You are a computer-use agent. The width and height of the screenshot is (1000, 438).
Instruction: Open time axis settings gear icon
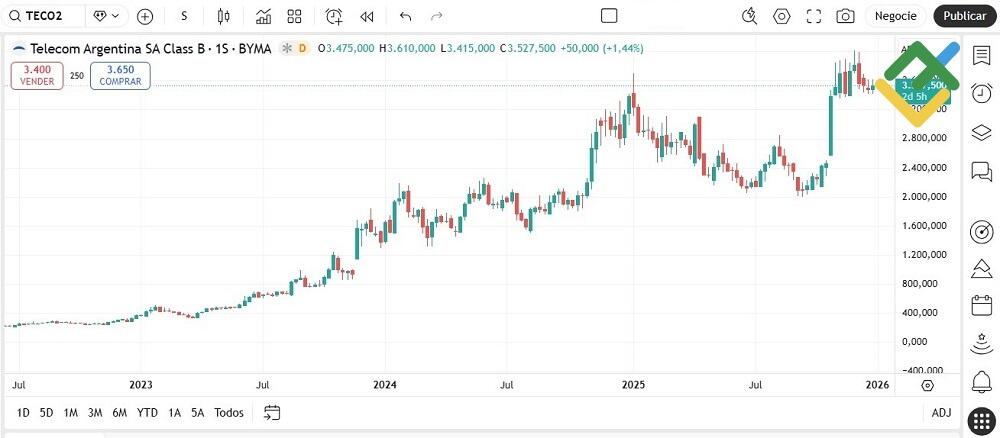pos(928,385)
